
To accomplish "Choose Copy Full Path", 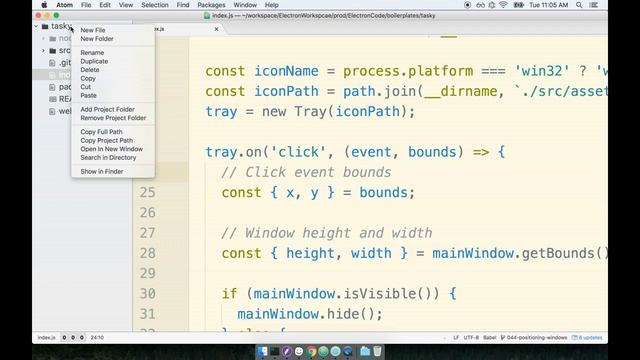I will point(101,132).
